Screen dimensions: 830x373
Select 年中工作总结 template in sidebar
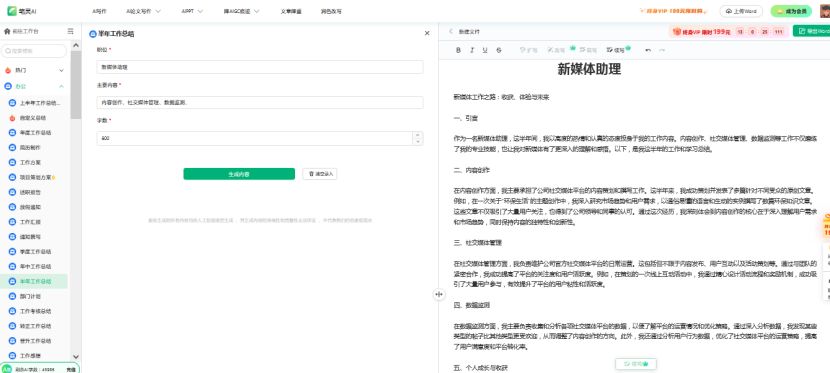click(x=34, y=267)
